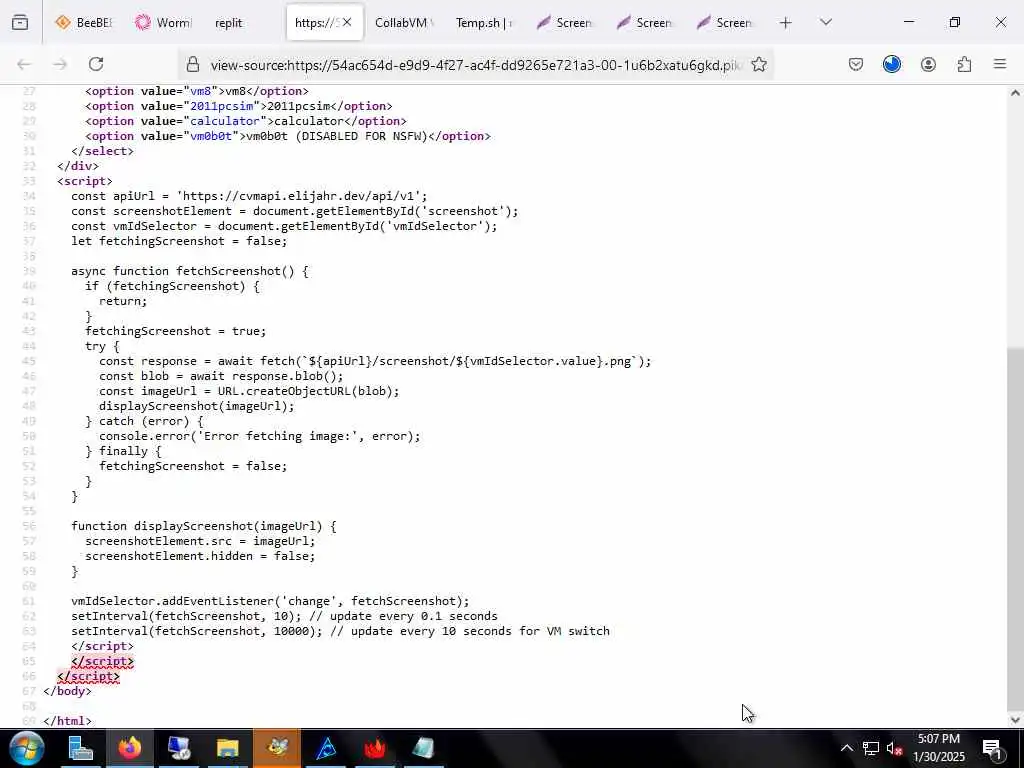Open the BeeBEEP bee taskbar icon

point(277,748)
